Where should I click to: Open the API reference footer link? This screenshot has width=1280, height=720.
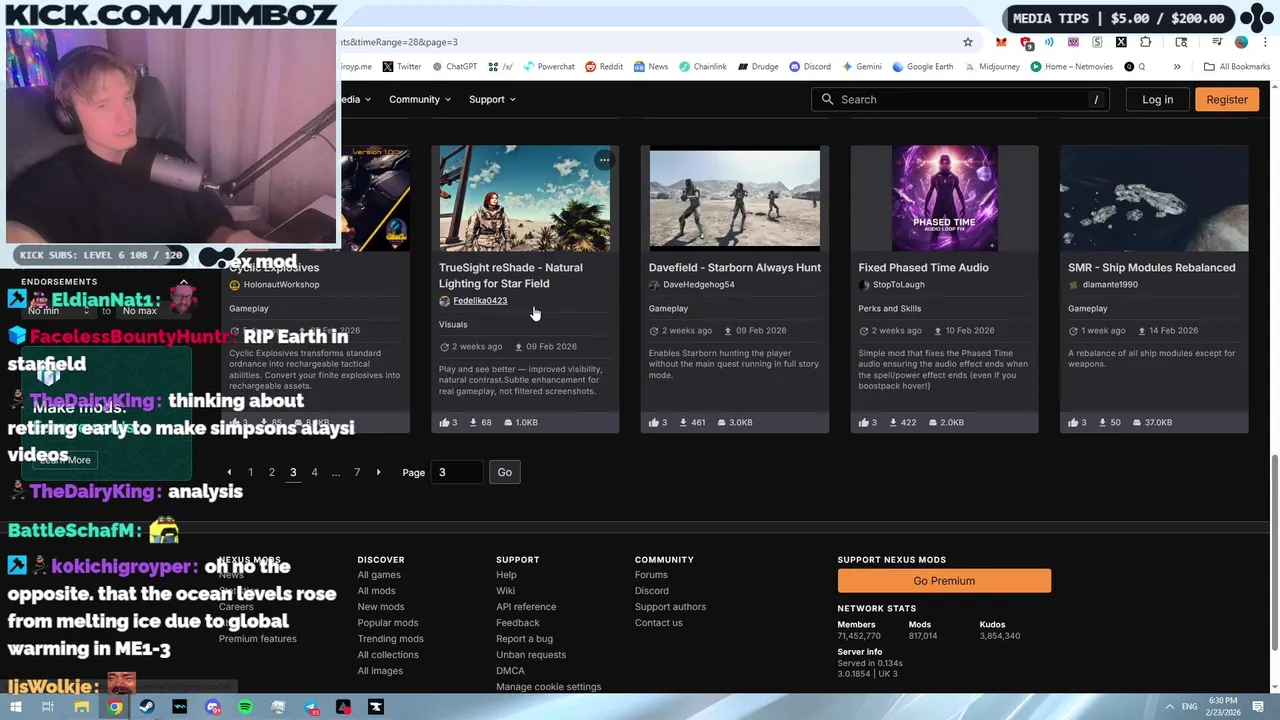526,607
